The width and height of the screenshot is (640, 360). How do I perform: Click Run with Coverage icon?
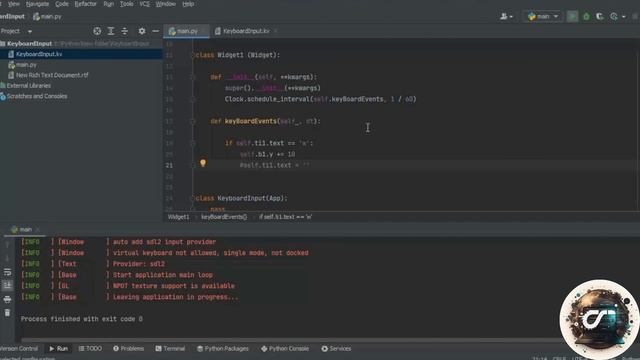click(600, 16)
